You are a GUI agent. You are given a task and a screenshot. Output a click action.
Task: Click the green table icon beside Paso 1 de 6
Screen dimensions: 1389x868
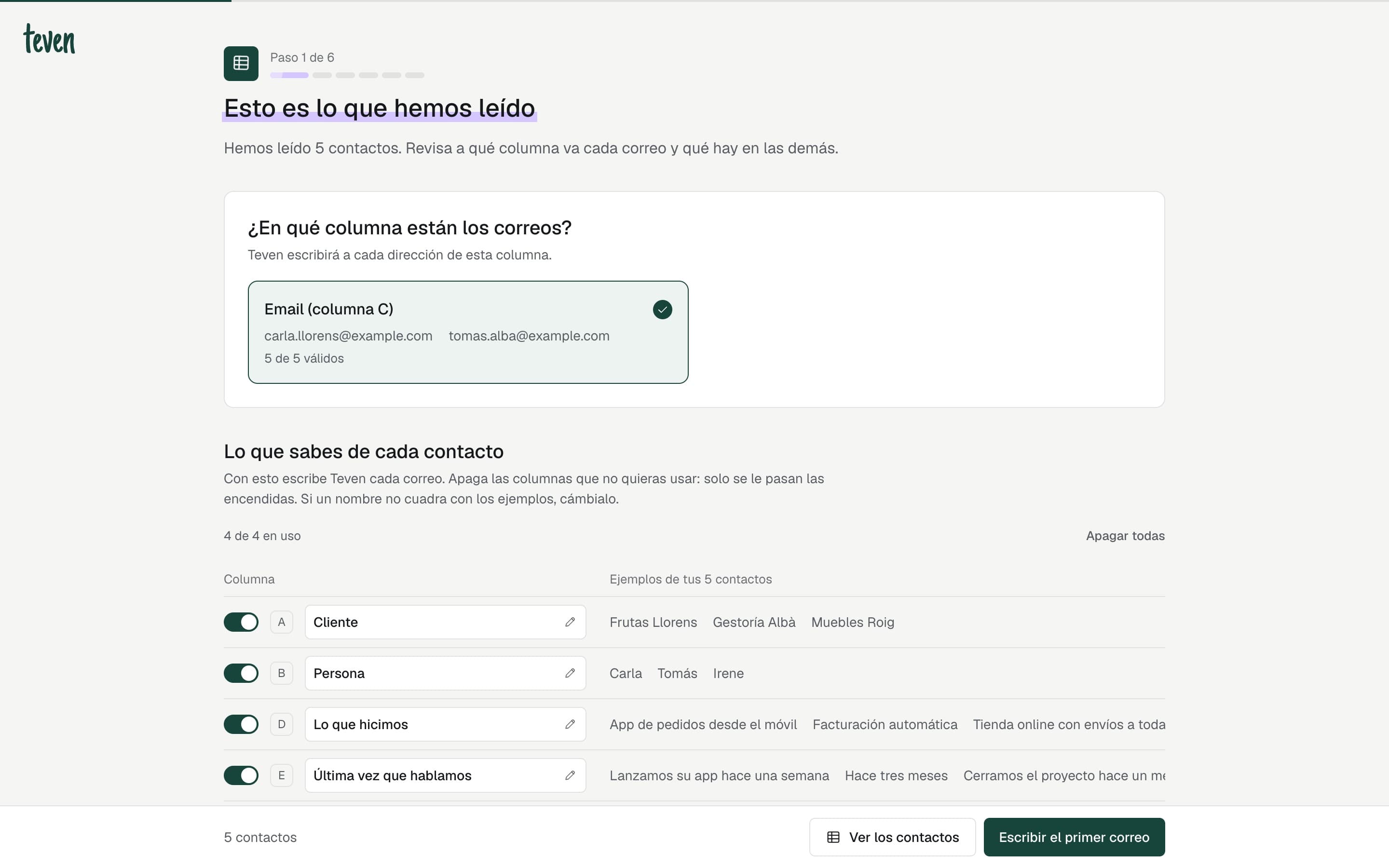click(x=241, y=63)
